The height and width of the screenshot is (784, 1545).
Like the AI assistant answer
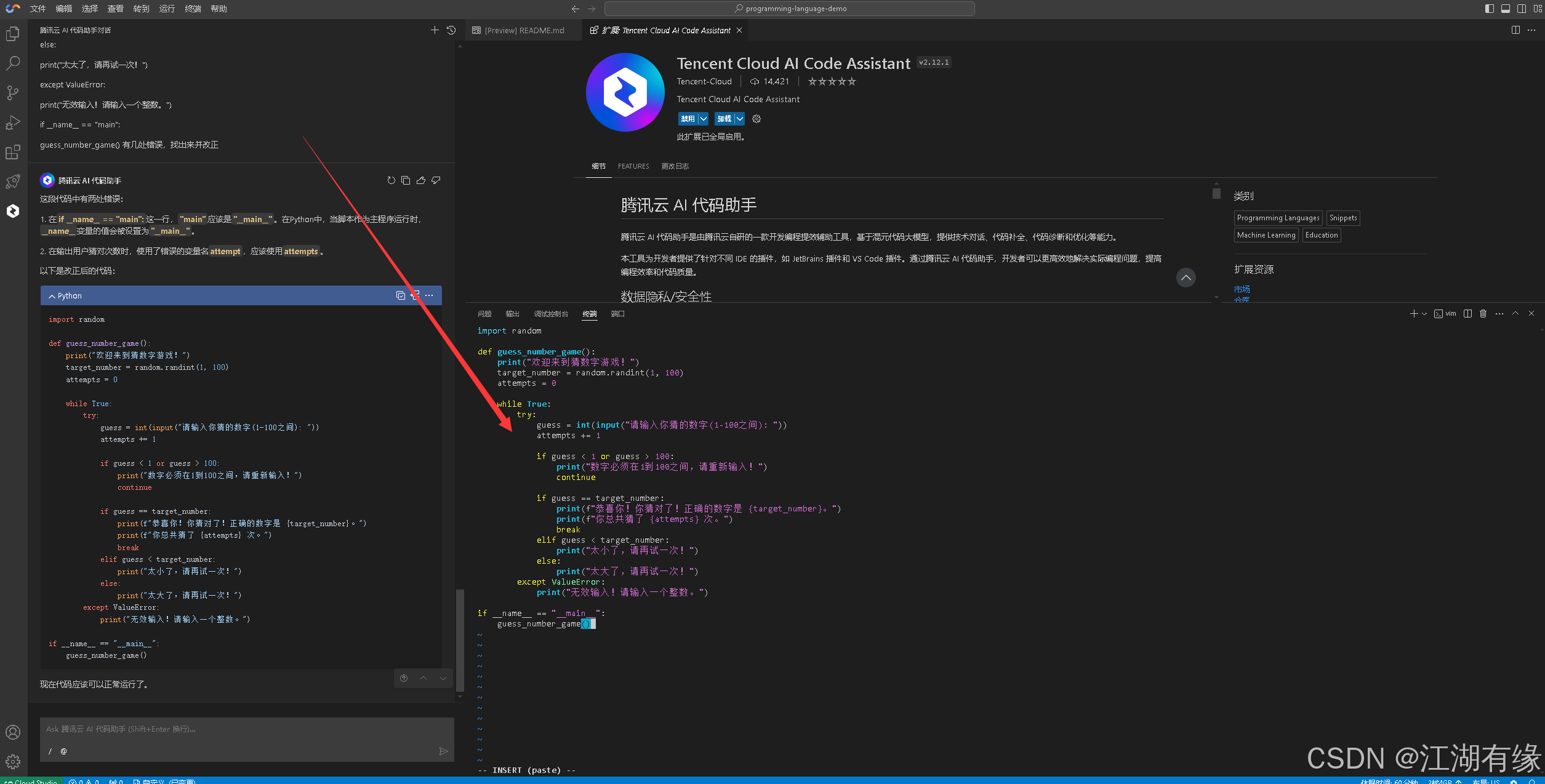click(x=421, y=180)
